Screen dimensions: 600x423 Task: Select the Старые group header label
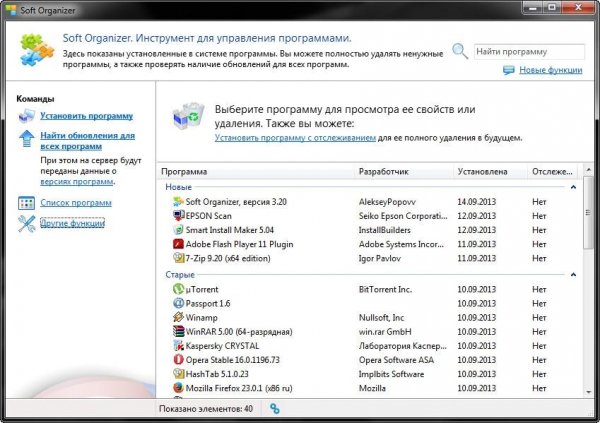[180, 275]
